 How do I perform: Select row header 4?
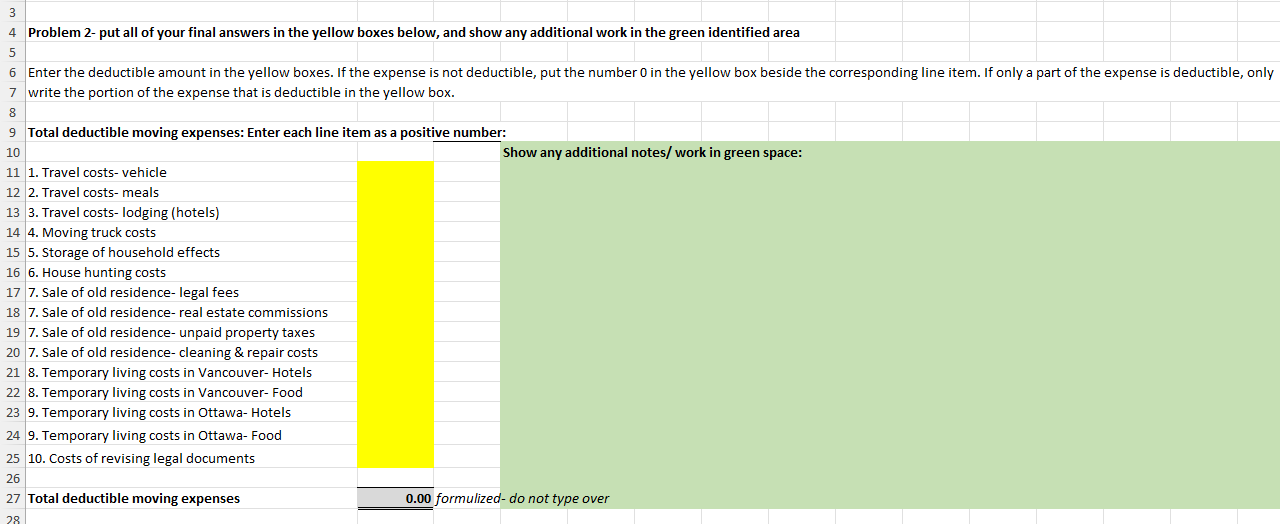coord(12,32)
